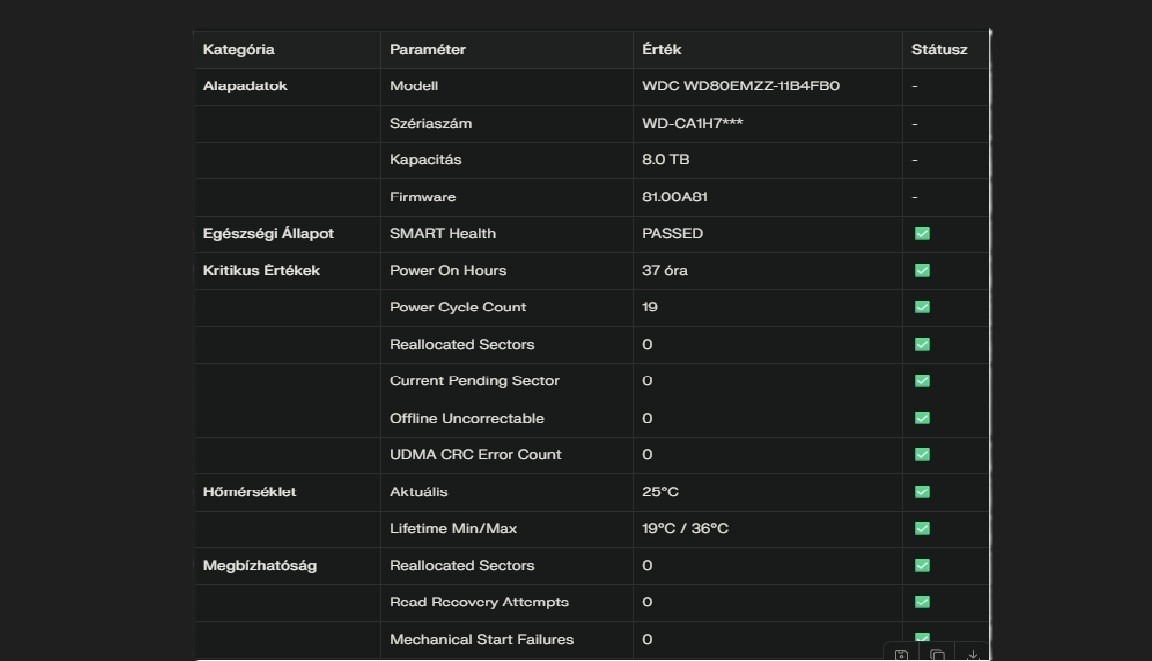Click the copy table icon

point(937,655)
